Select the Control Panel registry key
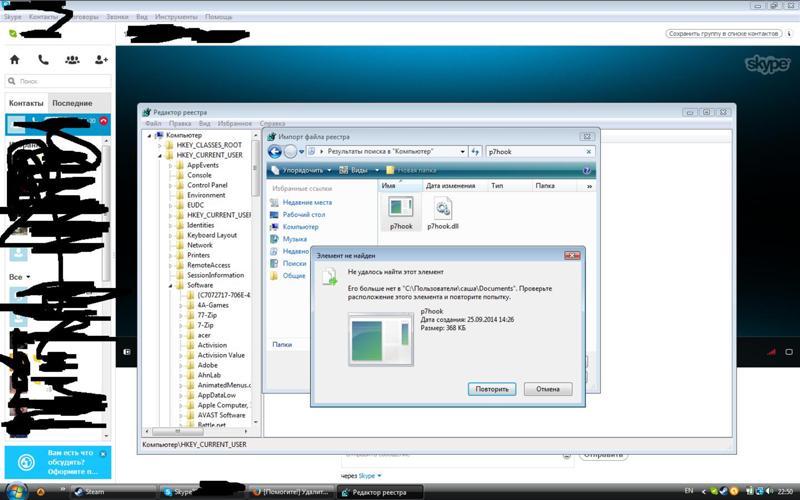The width and height of the screenshot is (800, 500). 207,185
